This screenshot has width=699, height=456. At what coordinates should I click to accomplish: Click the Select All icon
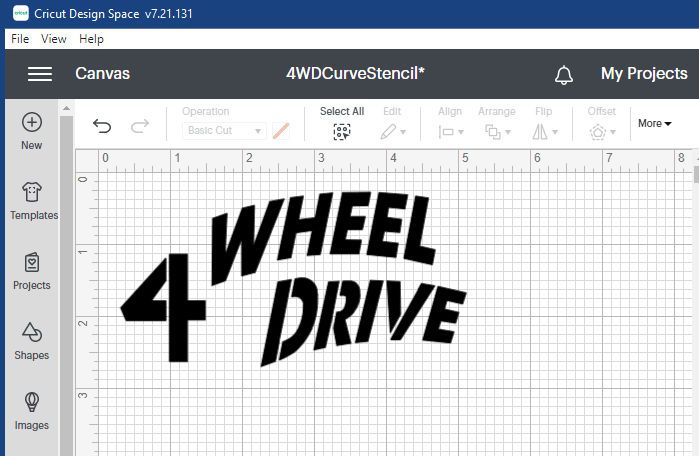click(342, 131)
